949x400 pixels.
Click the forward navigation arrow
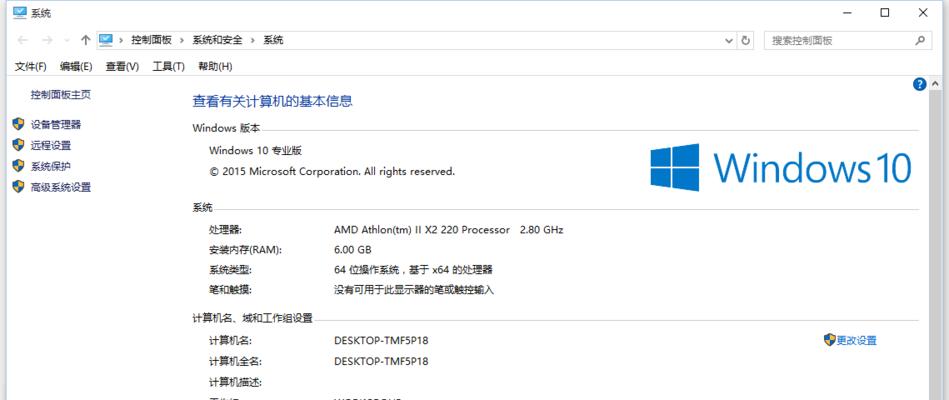(47, 40)
